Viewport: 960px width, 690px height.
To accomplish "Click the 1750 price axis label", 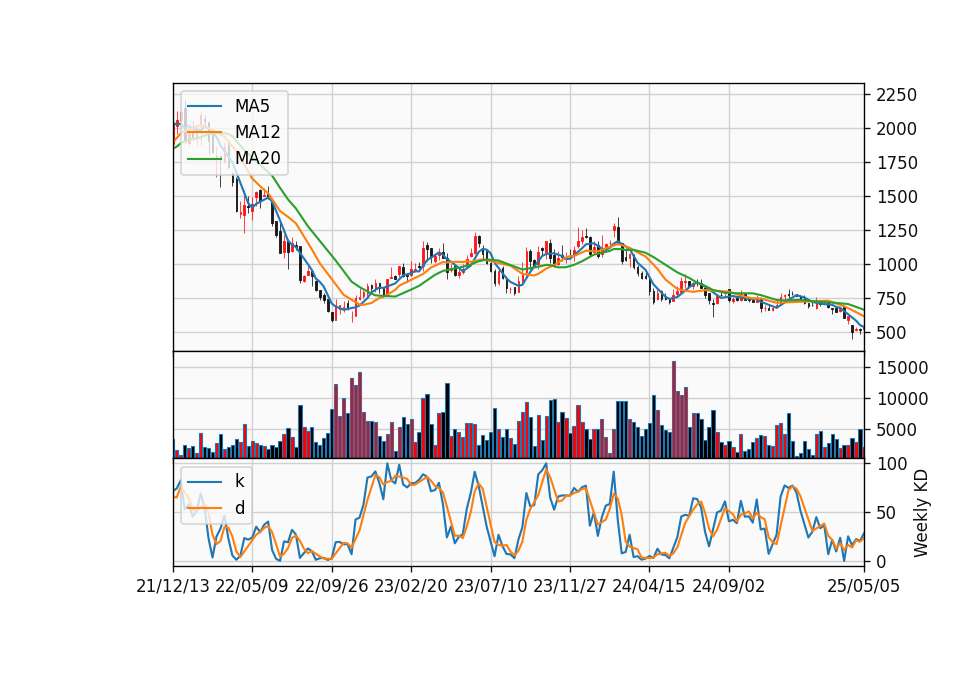I will tap(897, 163).
